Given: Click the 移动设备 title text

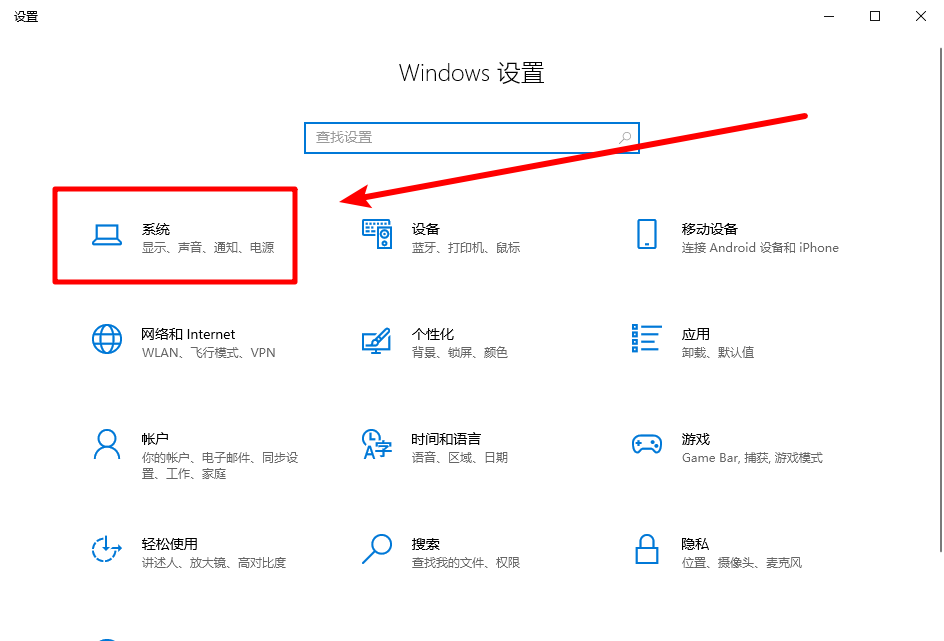Looking at the screenshot, I should click(x=709, y=229).
